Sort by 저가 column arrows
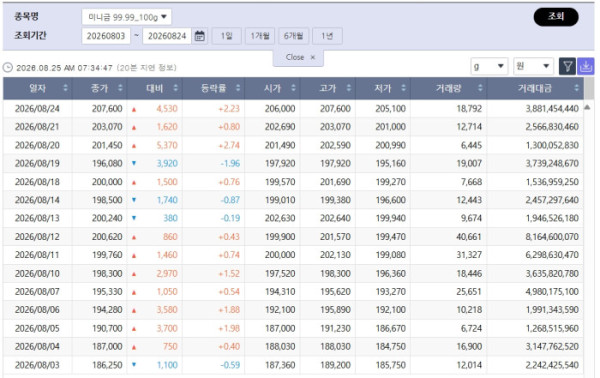 [403, 88]
